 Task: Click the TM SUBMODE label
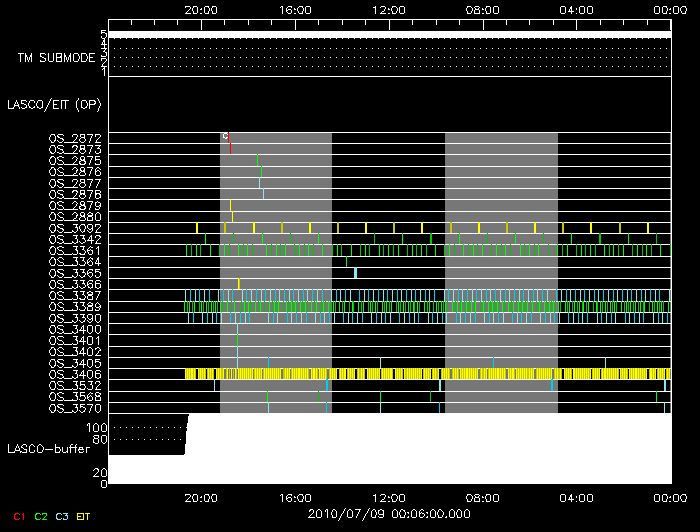pyautogui.click(x=56, y=58)
